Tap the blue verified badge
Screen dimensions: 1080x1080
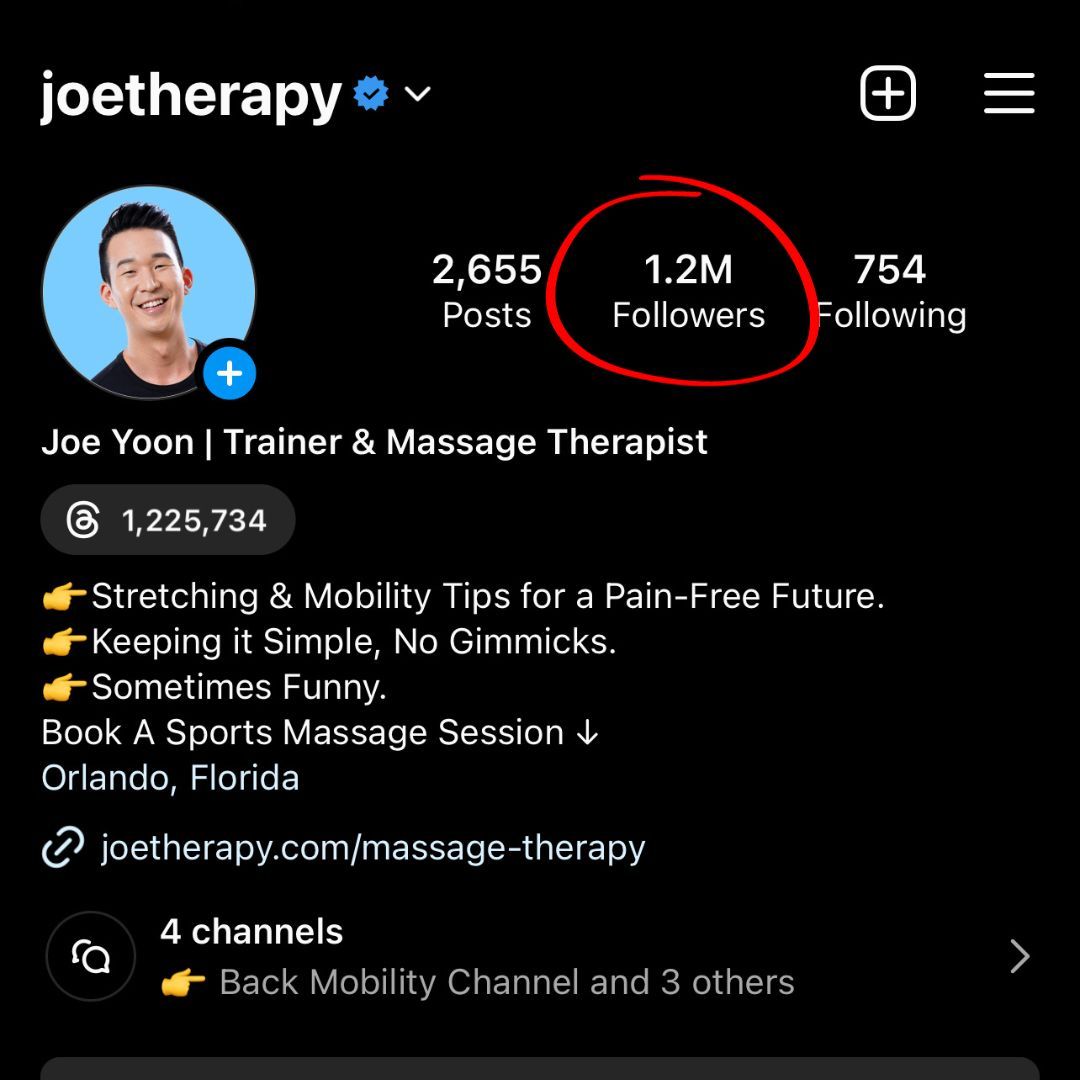[x=371, y=93]
